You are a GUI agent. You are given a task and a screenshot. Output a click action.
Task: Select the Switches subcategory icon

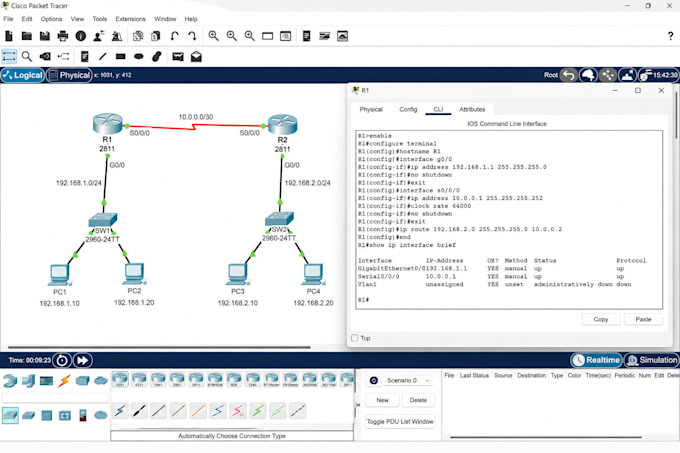(x=29, y=415)
